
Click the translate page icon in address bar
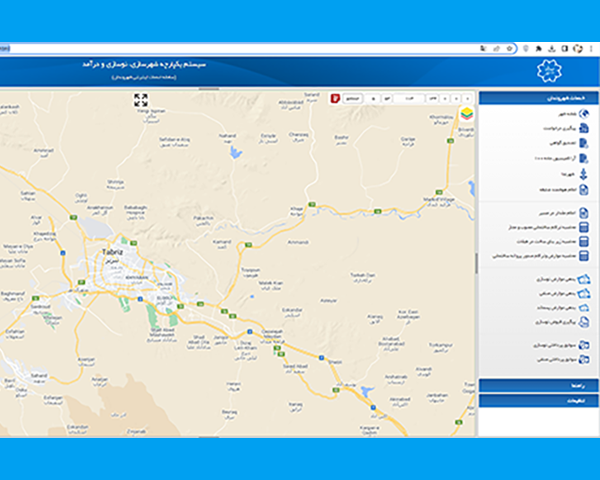(483, 49)
